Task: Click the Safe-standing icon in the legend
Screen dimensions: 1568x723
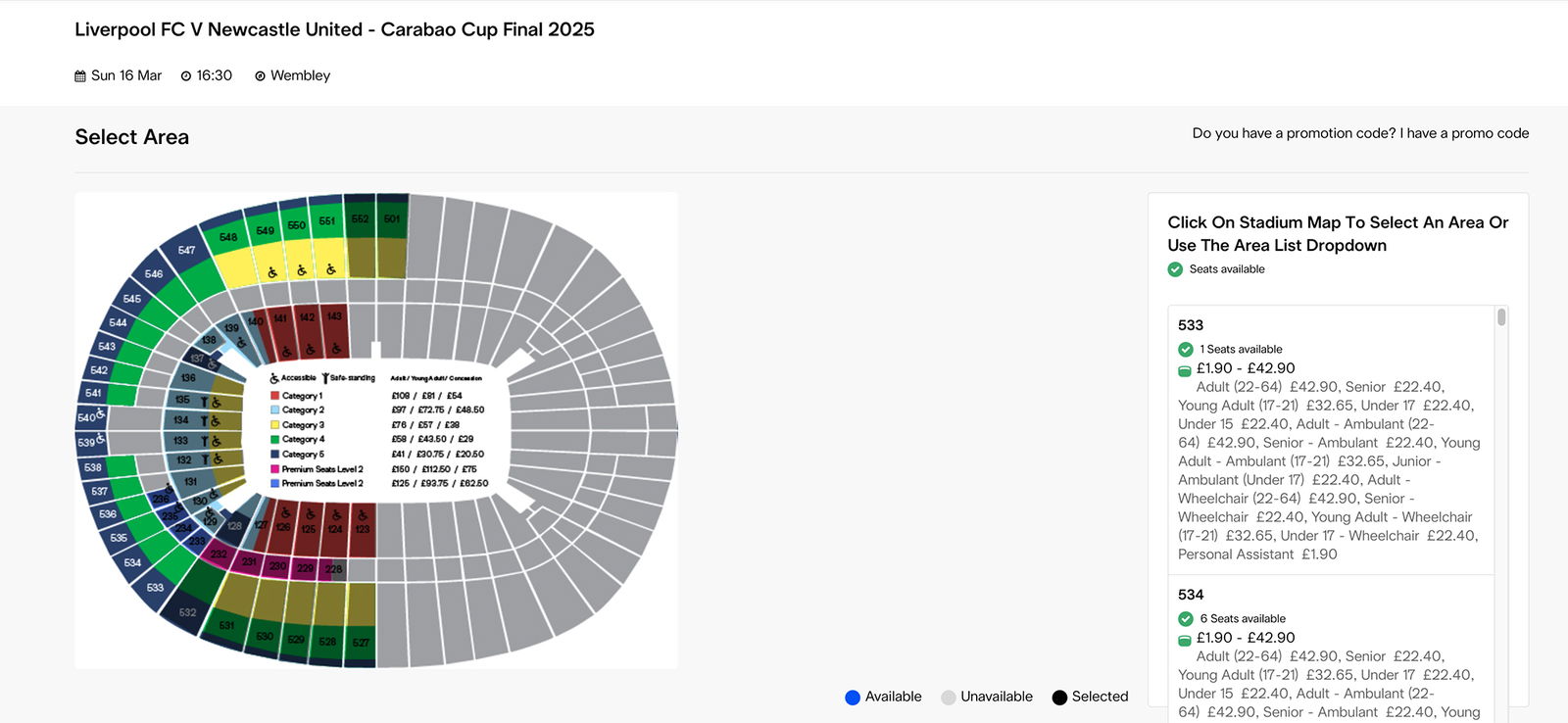Action: pyautogui.click(x=325, y=377)
